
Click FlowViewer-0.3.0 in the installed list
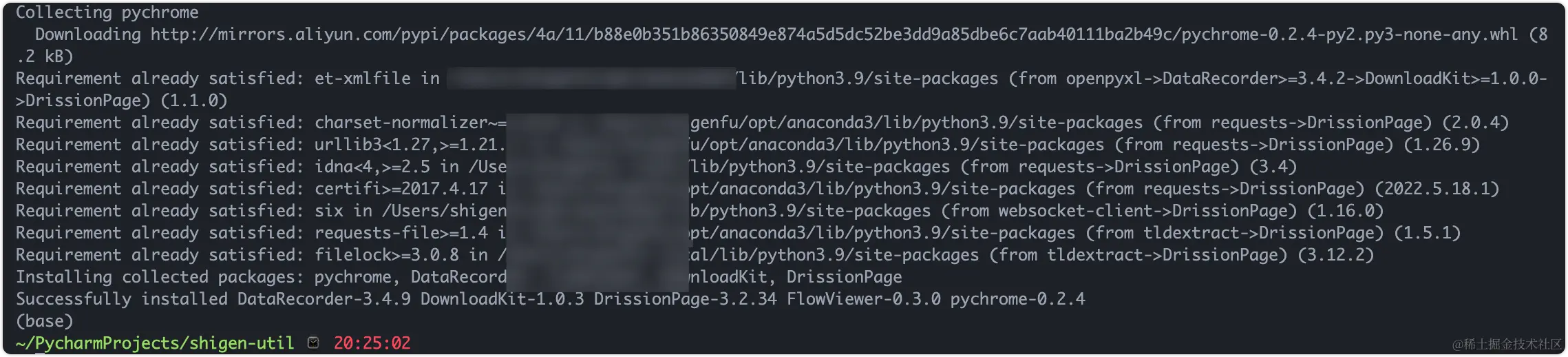[863, 299]
